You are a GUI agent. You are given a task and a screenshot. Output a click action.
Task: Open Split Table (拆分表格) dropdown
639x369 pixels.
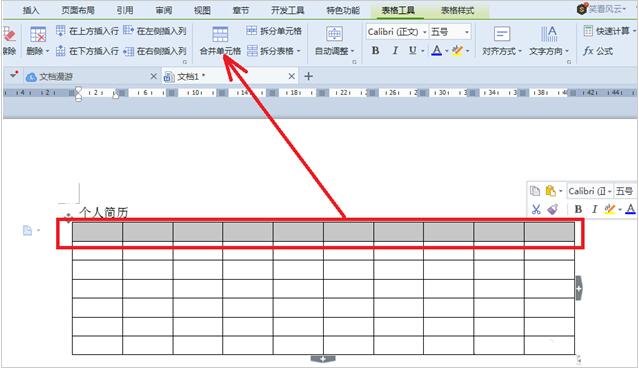tap(298, 51)
